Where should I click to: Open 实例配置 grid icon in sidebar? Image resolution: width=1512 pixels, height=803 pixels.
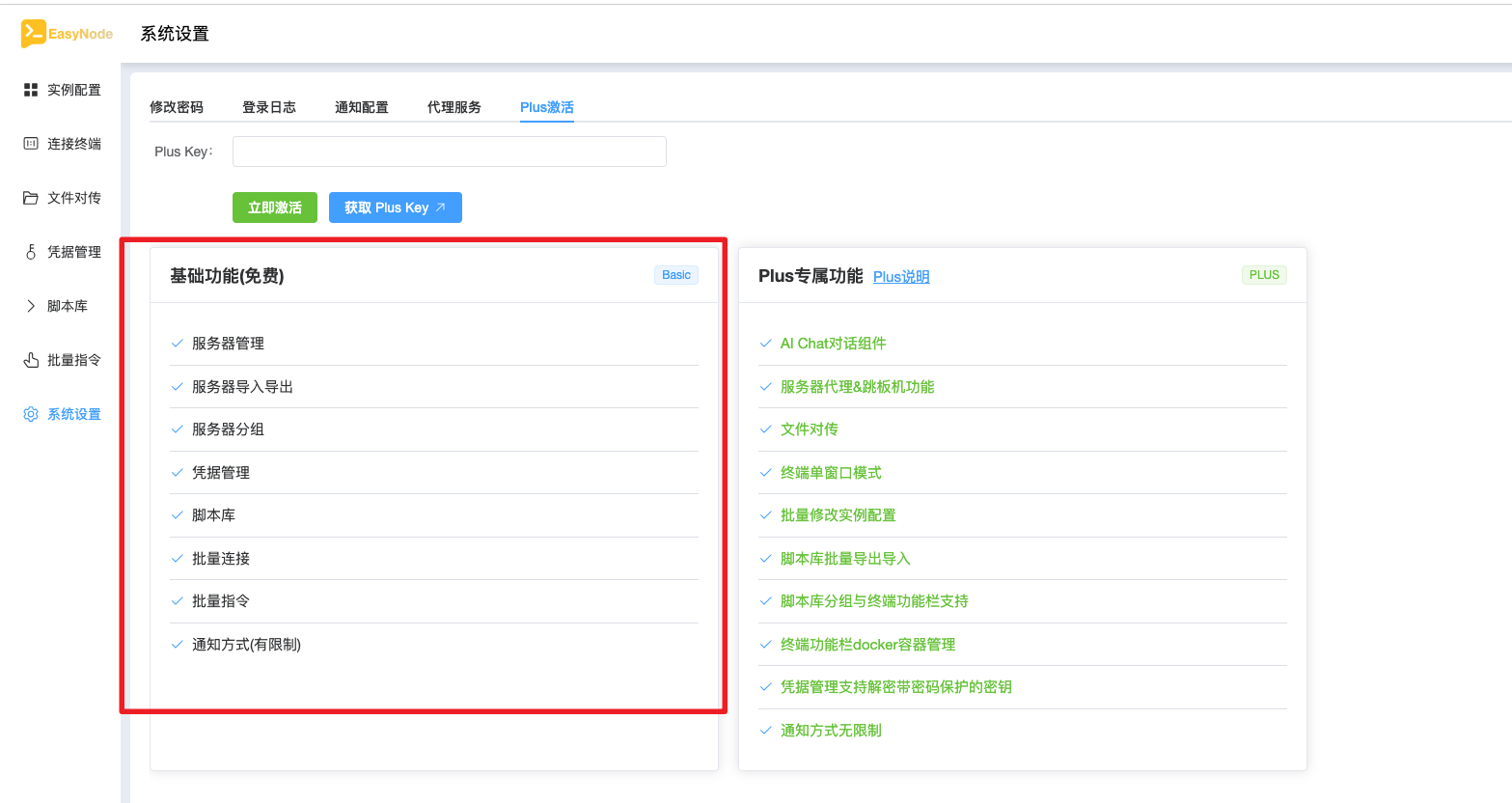(31, 90)
